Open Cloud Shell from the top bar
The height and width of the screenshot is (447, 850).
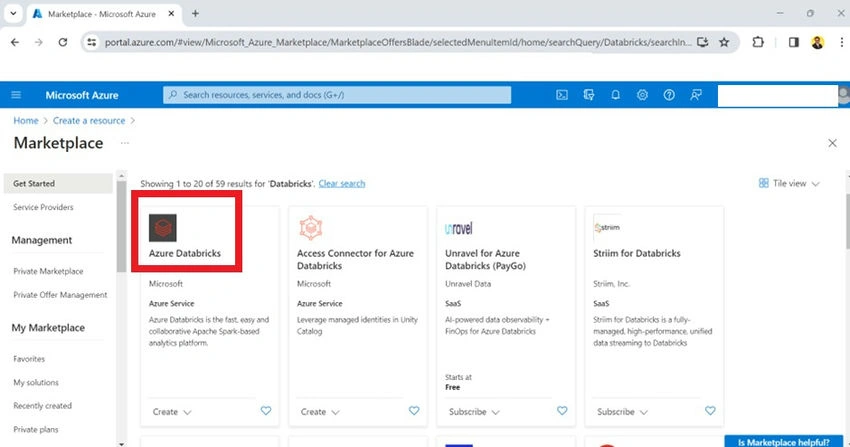[x=562, y=95]
